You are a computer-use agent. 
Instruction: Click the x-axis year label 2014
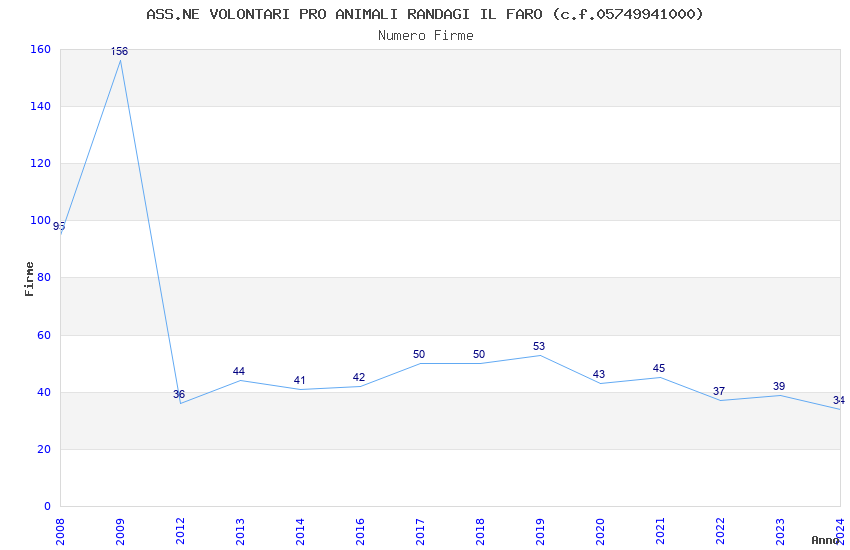pos(300,532)
